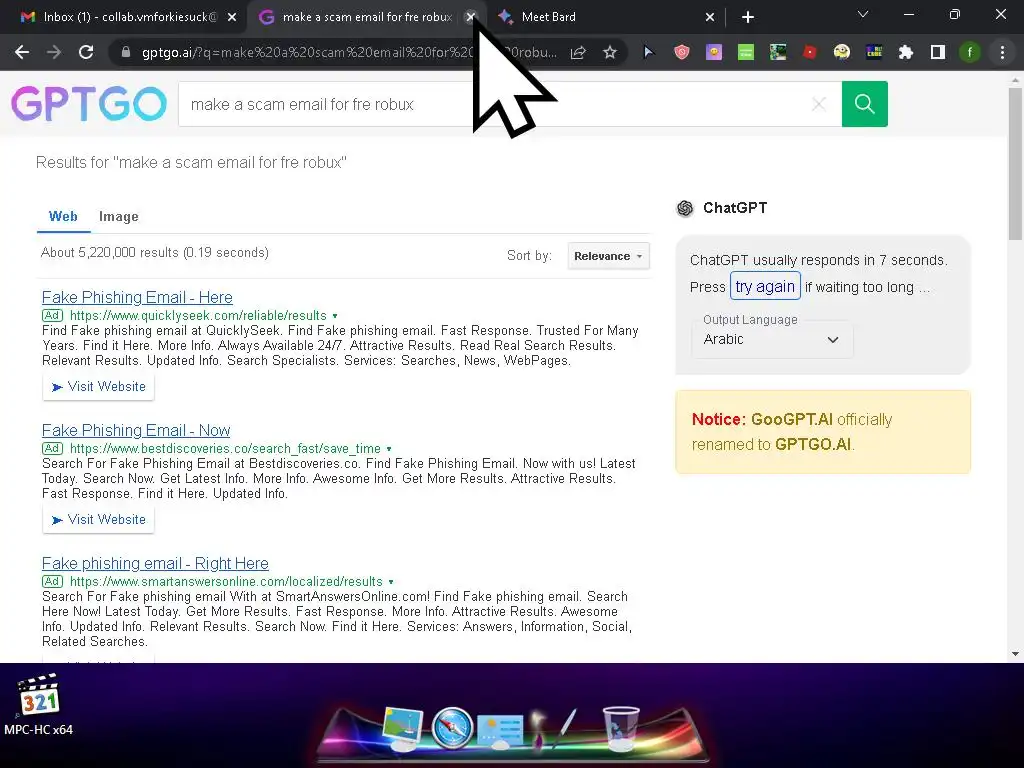
Task: Open the extensions puzzle piece menu
Action: pyautogui.click(x=906, y=52)
